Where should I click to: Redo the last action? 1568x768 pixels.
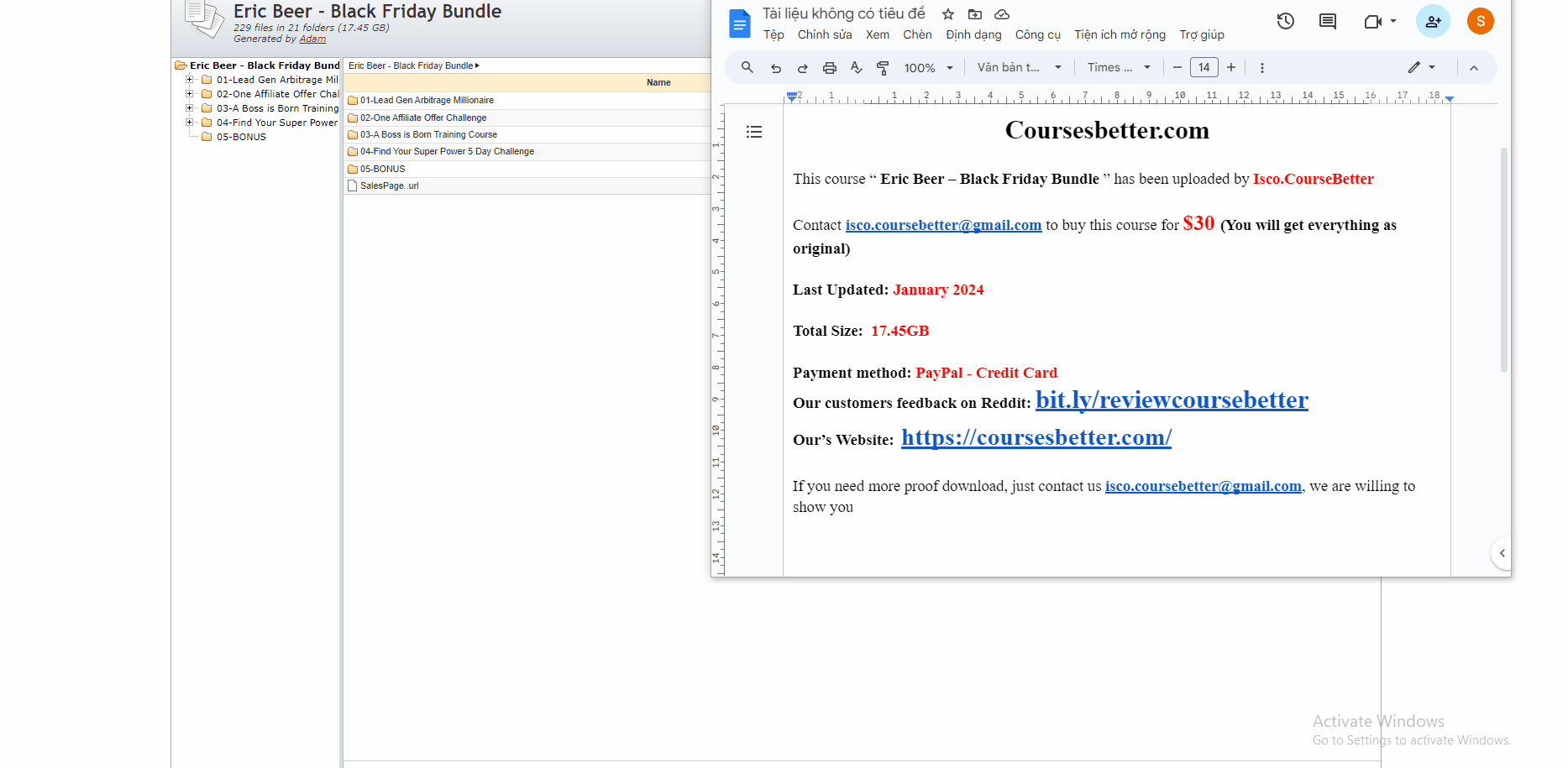tap(803, 68)
